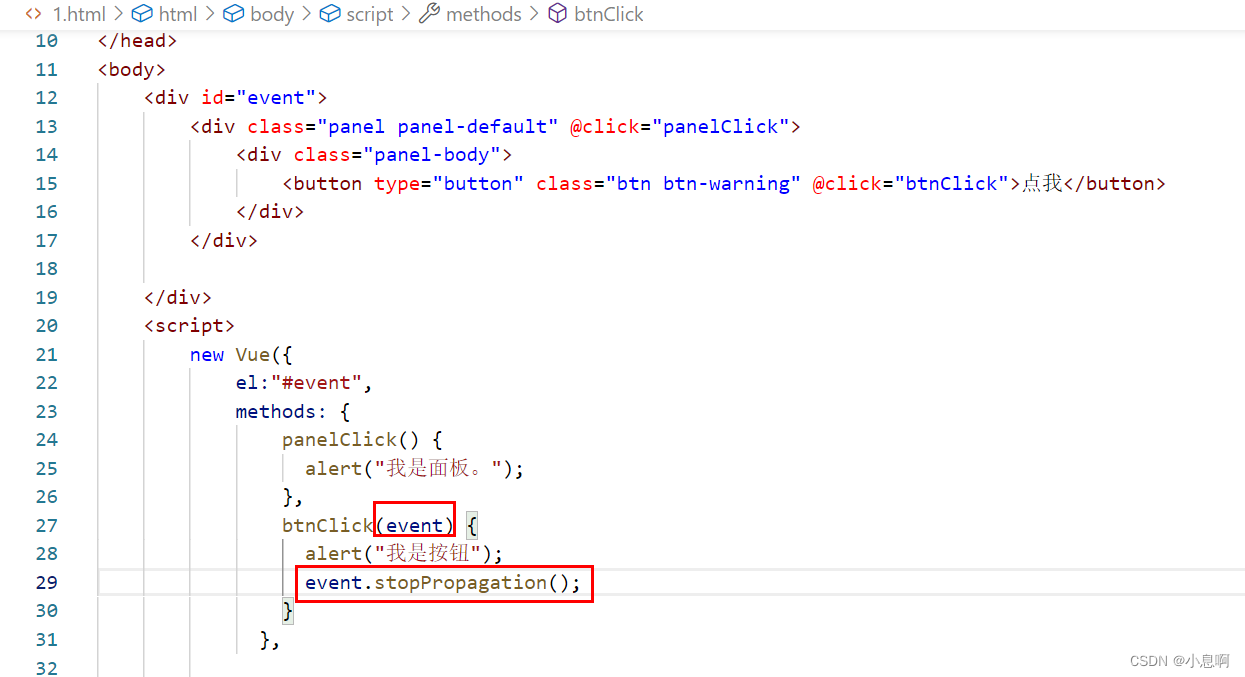This screenshot has width=1245, height=677.
Task: Expand breadcrumb chevron after 1.html
Action: (117, 14)
